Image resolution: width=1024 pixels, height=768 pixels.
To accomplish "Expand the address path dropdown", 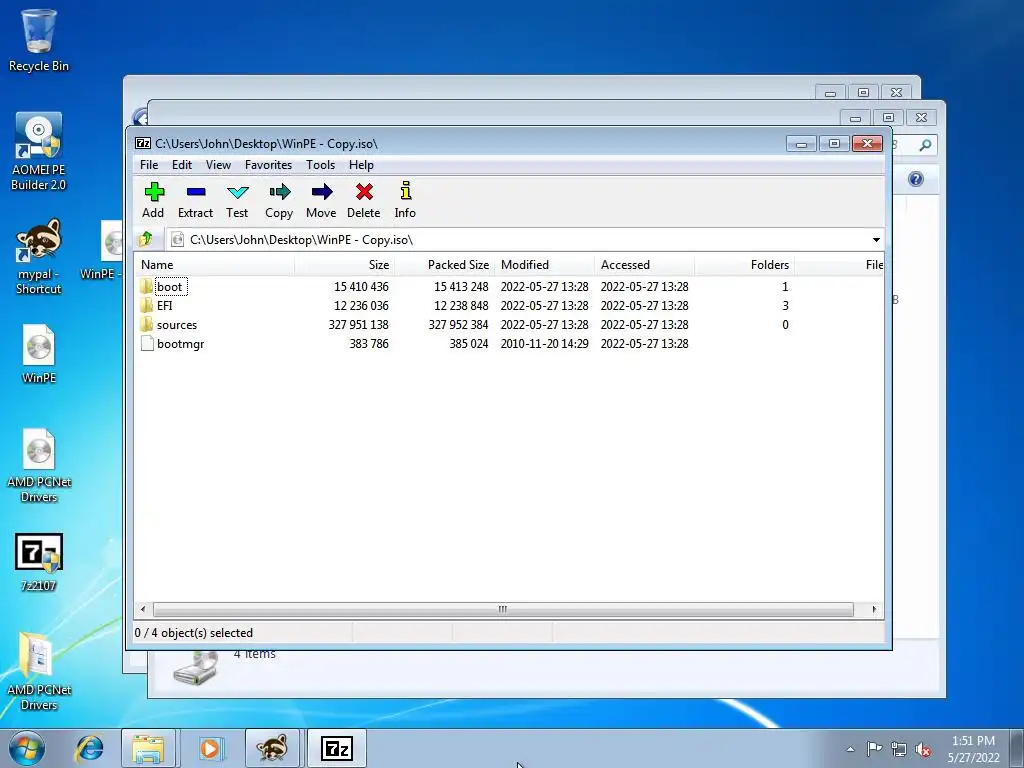I will (876, 240).
